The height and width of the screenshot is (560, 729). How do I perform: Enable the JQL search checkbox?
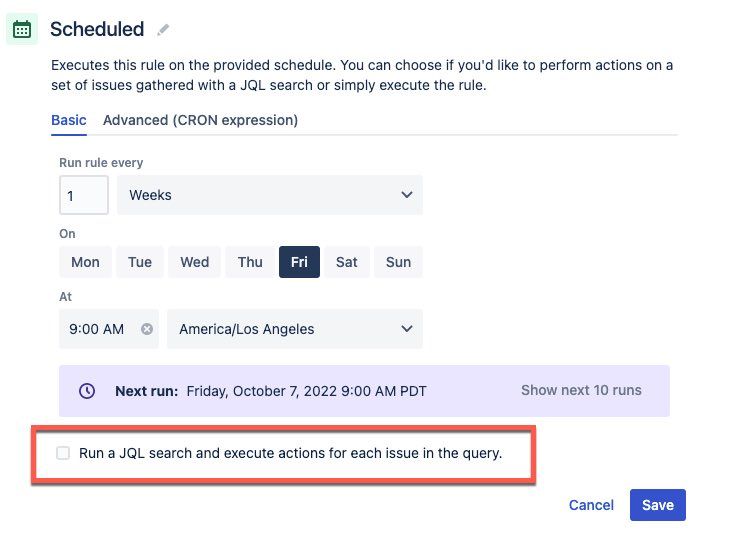click(x=64, y=453)
